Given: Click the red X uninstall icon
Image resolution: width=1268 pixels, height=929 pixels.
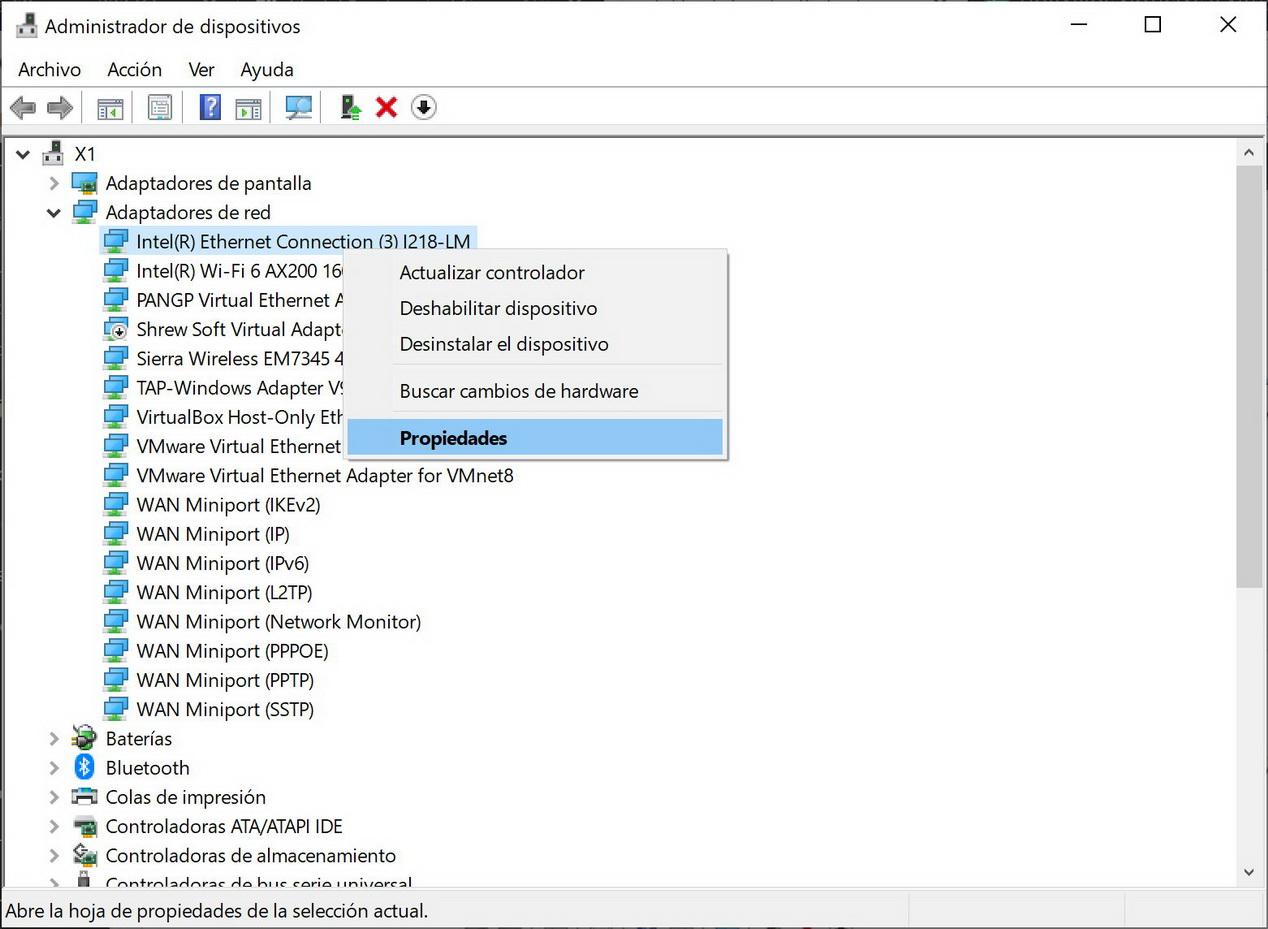Looking at the screenshot, I should coord(386,107).
